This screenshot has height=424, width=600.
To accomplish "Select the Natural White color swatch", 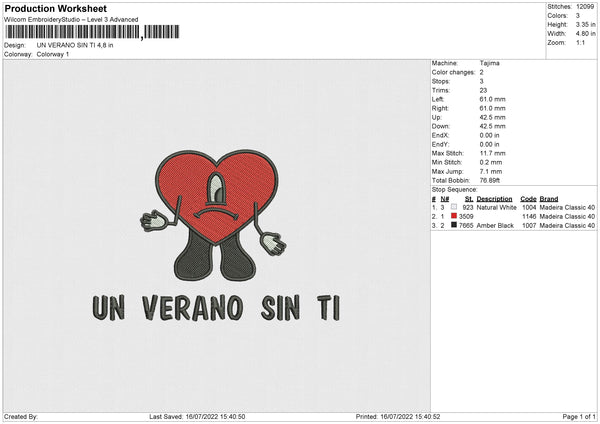I will pyautogui.click(x=454, y=207).
